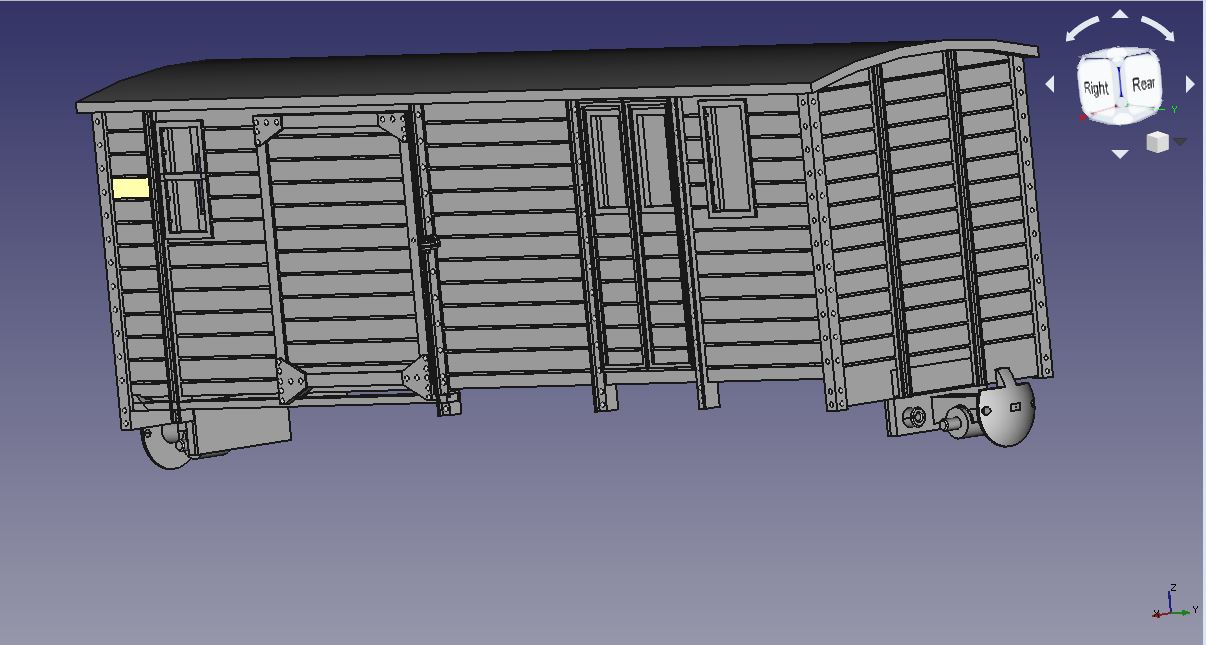Click the dropdown arrow beside mini cube

coord(1180,143)
